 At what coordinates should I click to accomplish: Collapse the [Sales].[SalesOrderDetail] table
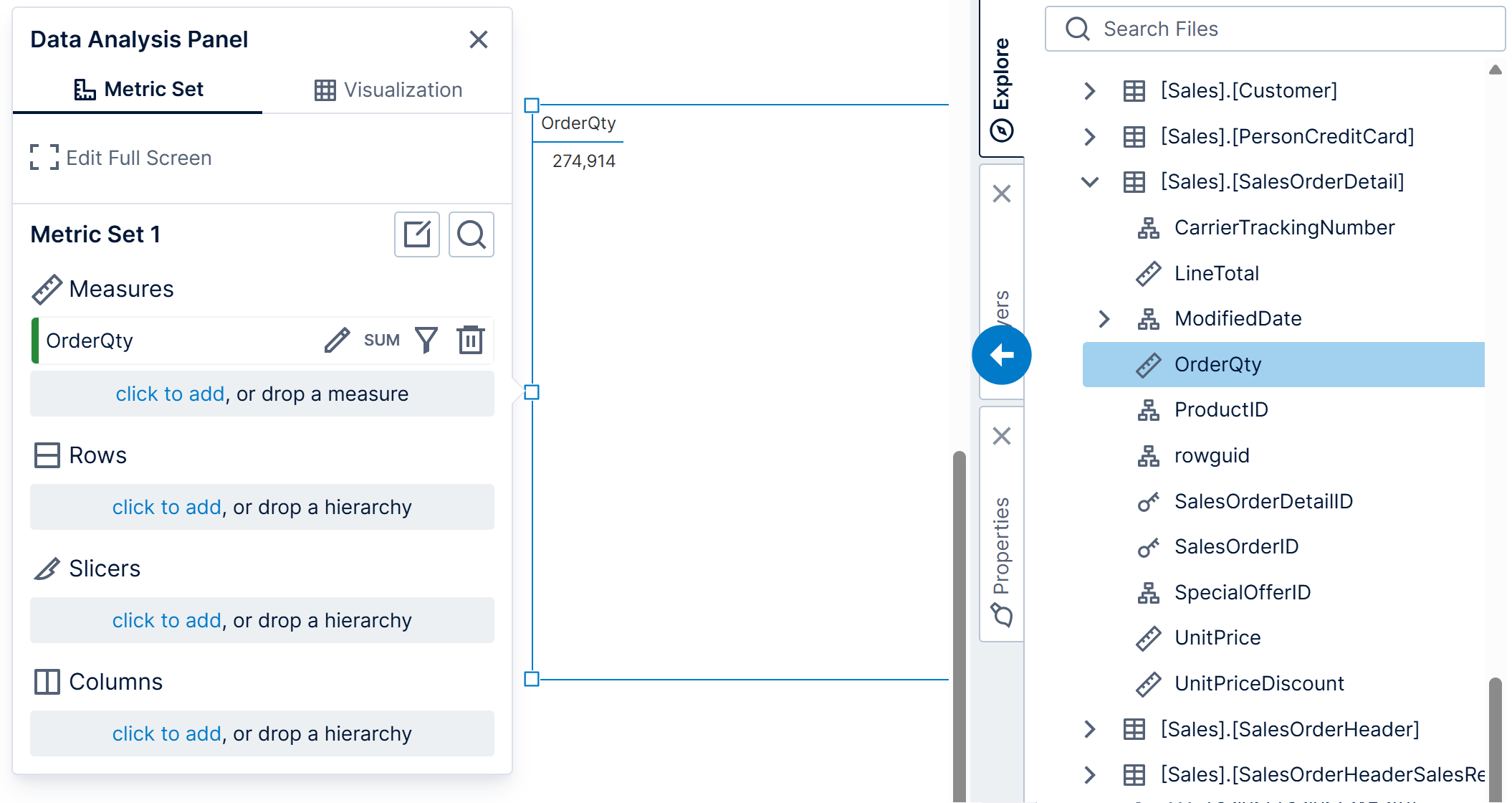pos(1090,182)
